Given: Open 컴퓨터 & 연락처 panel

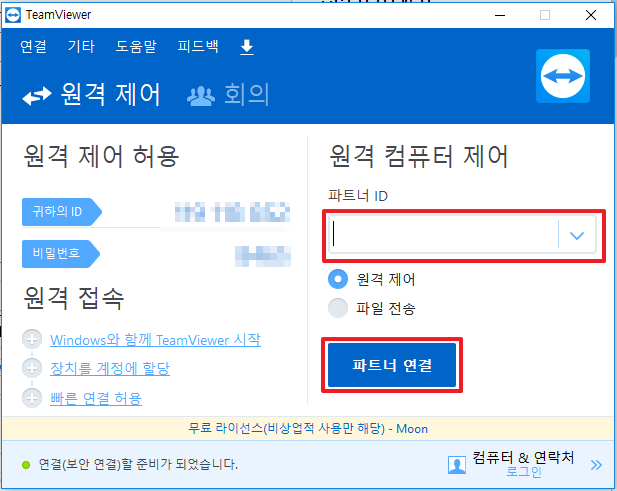Looking at the screenshot, I should click(523, 458).
